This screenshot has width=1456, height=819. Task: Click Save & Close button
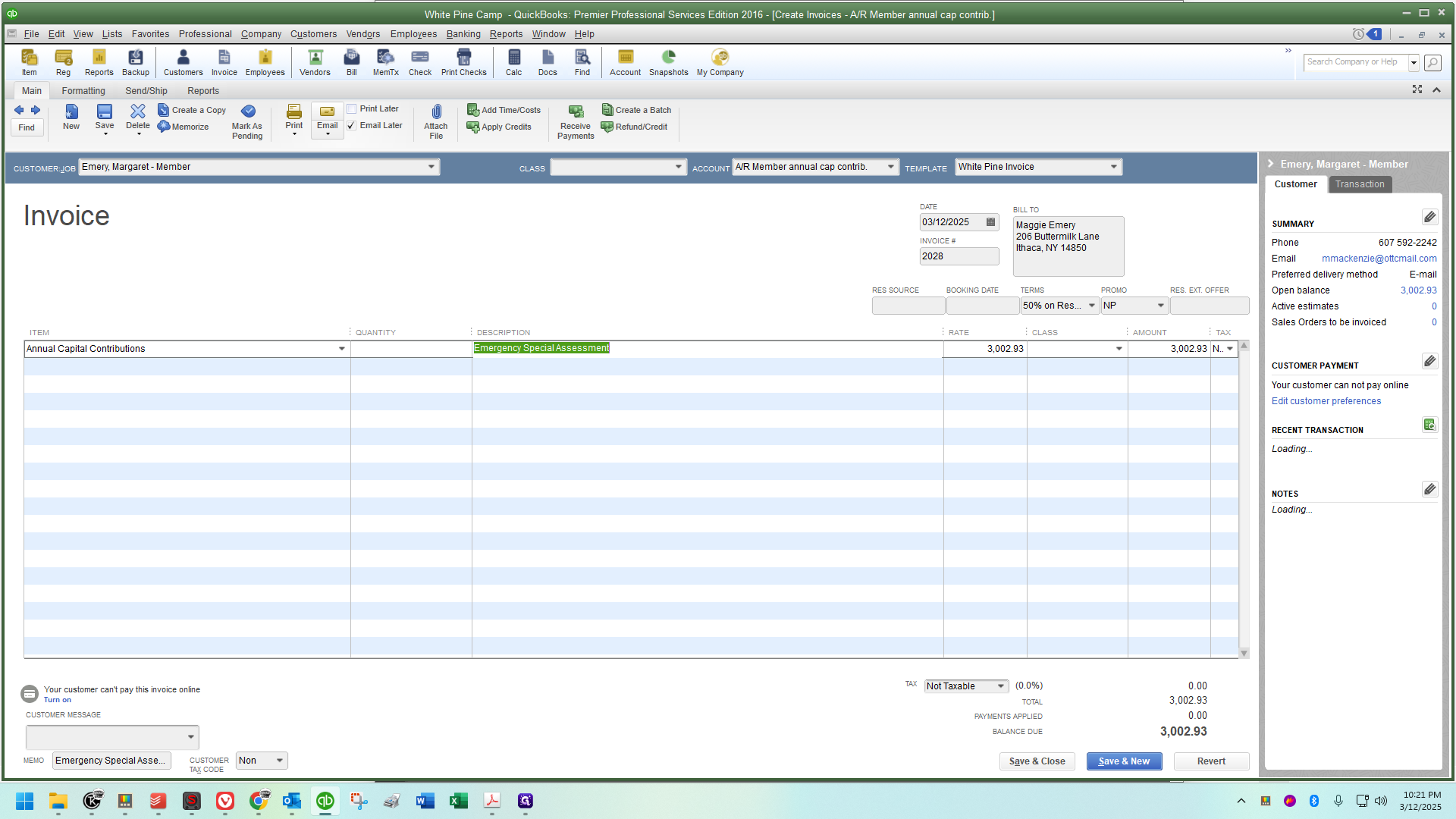pyautogui.click(x=1037, y=761)
